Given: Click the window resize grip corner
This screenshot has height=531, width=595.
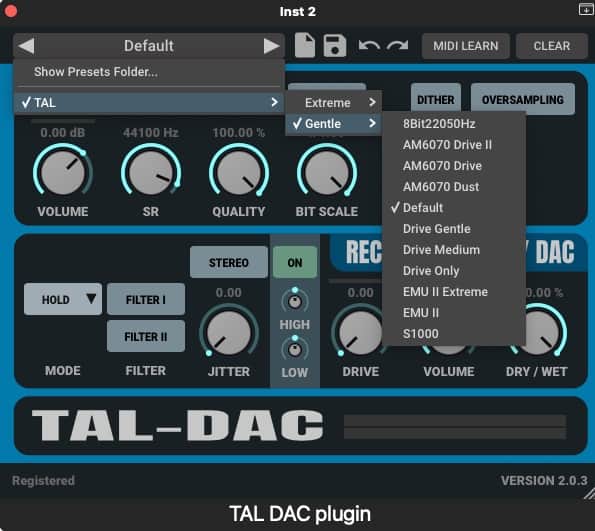Looking at the screenshot, I should pyautogui.click(x=589, y=493).
